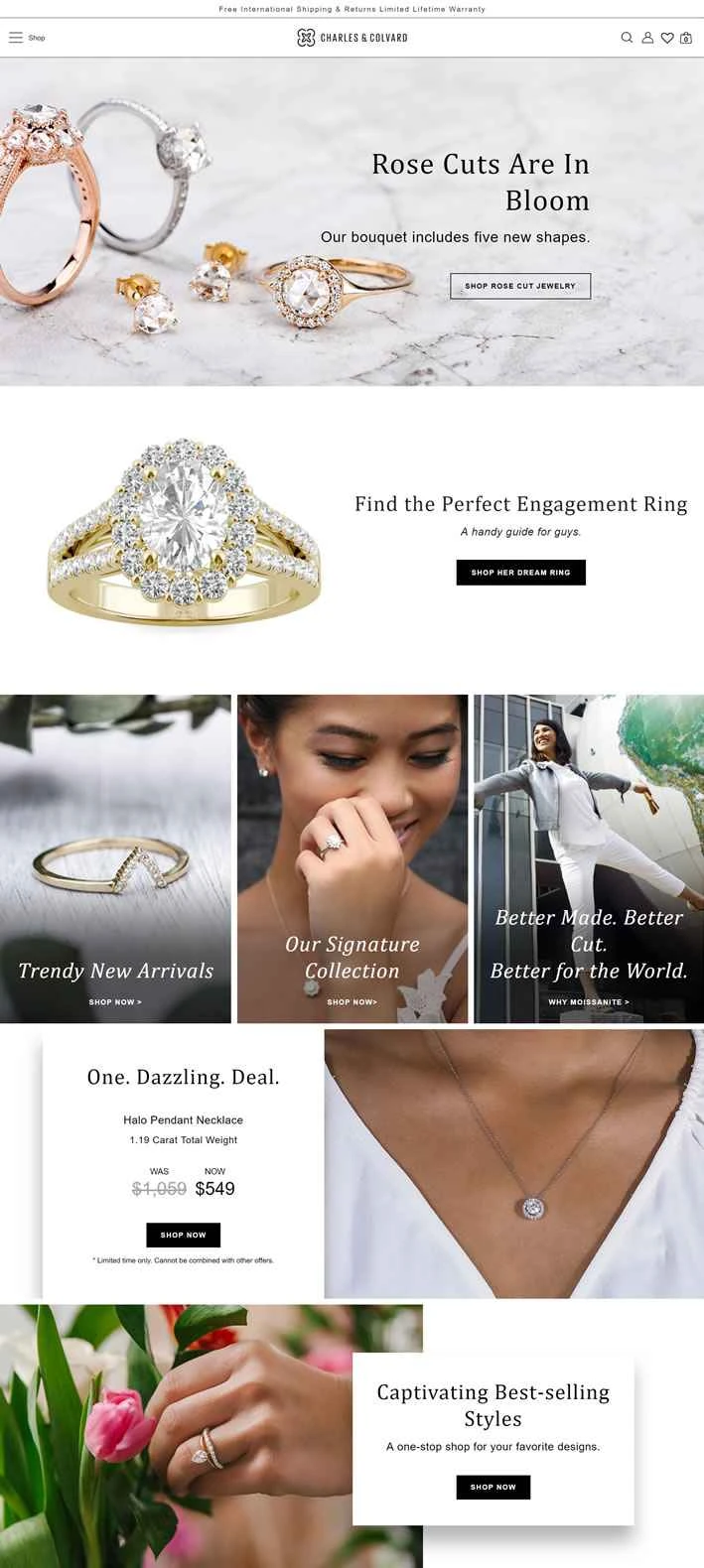Click the free shipping and warranty banner
This screenshot has width=704, height=1568.
[352, 9]
